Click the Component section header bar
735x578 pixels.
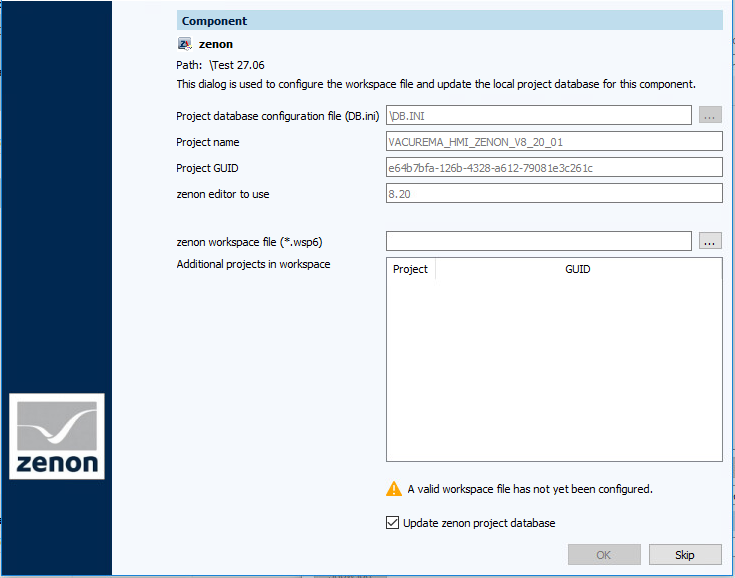pyautogui.click(x=449, y=21)
